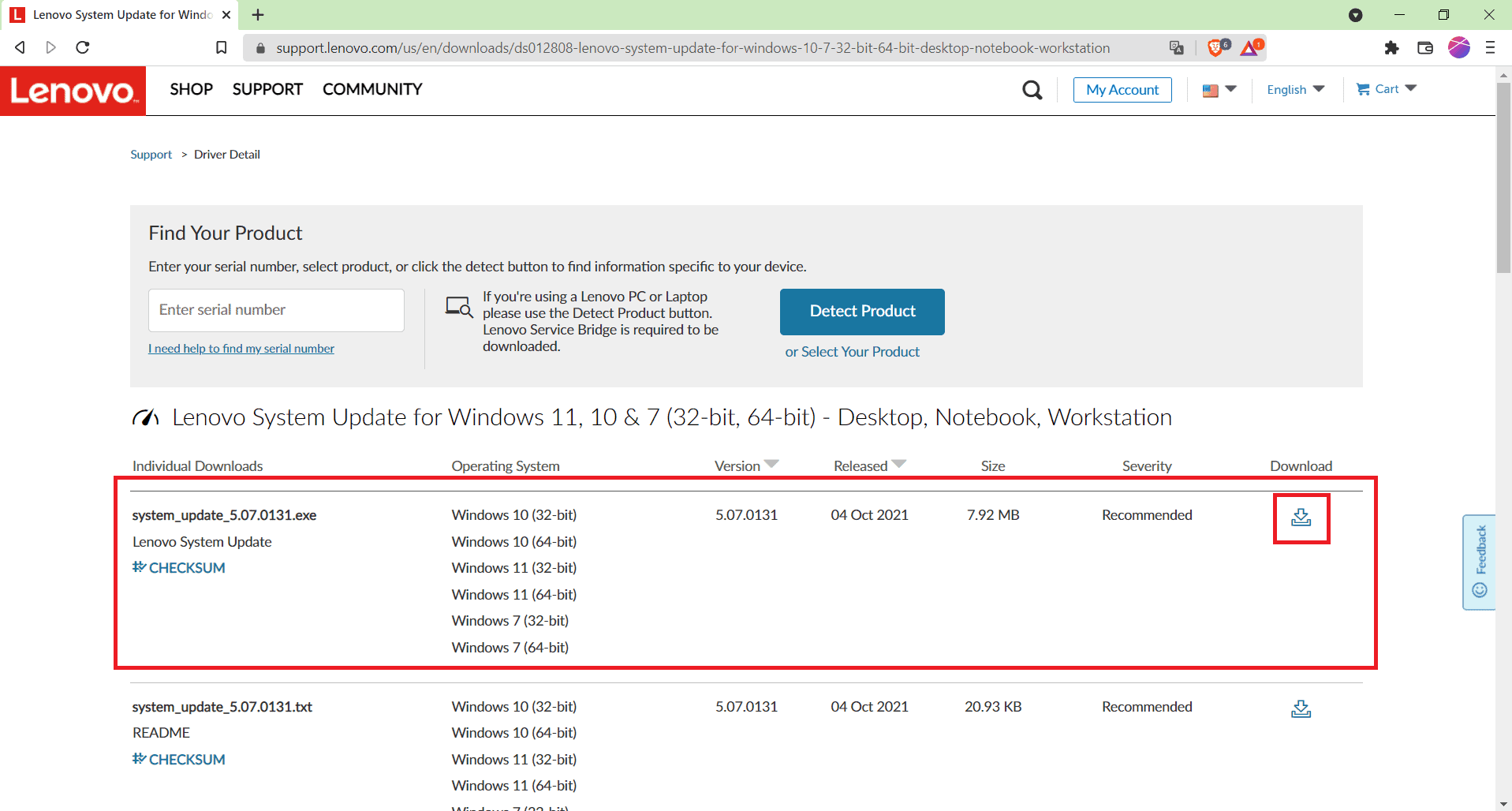This screenshot has height=811, width=1512.
Task: Open the English language dropdown
Action: click(x=1295, y=90)
